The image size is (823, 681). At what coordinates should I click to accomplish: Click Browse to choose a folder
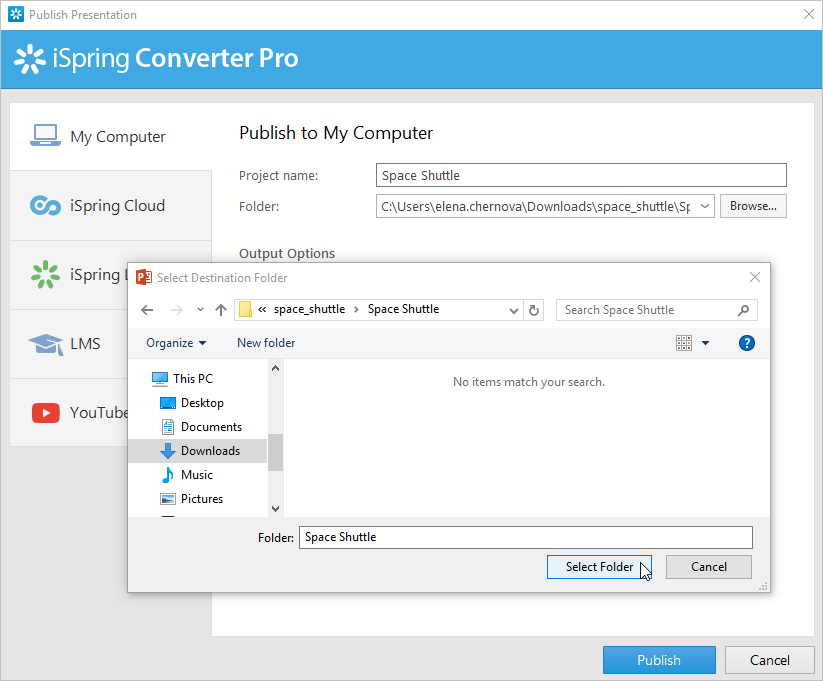pyautogui.click(x=753, y=206)
